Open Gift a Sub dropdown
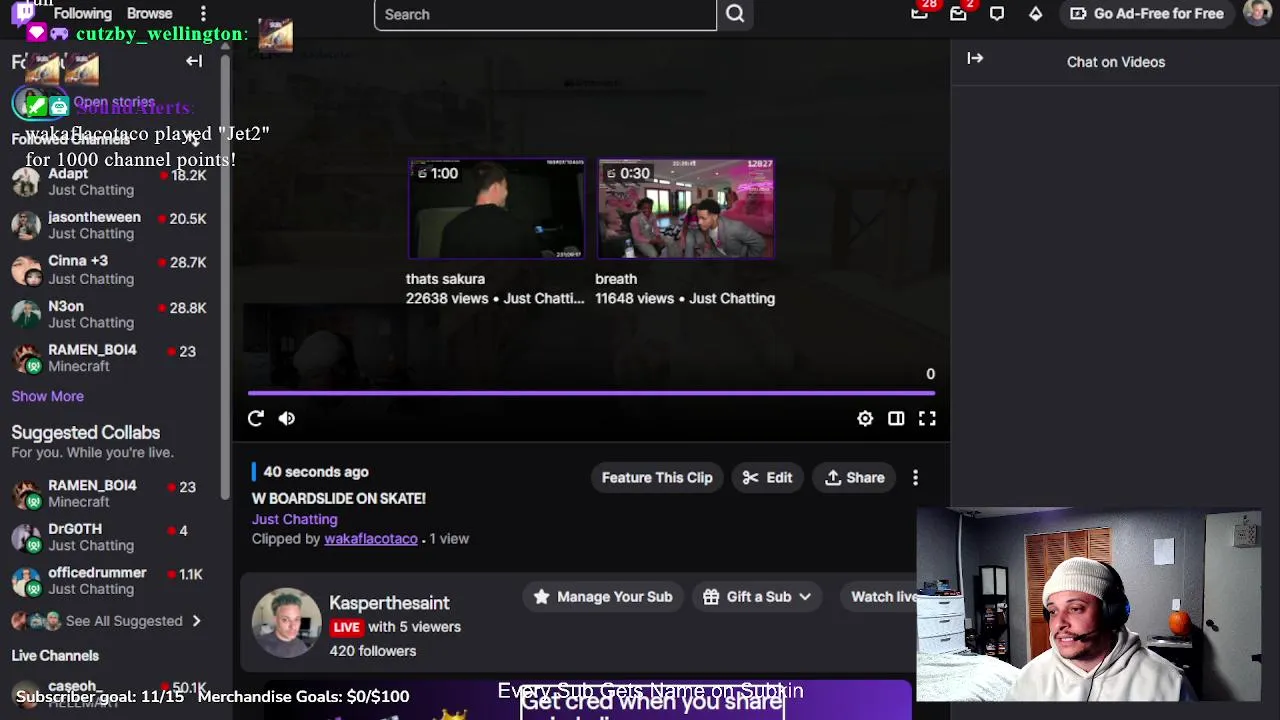 [x=757, y=597]
